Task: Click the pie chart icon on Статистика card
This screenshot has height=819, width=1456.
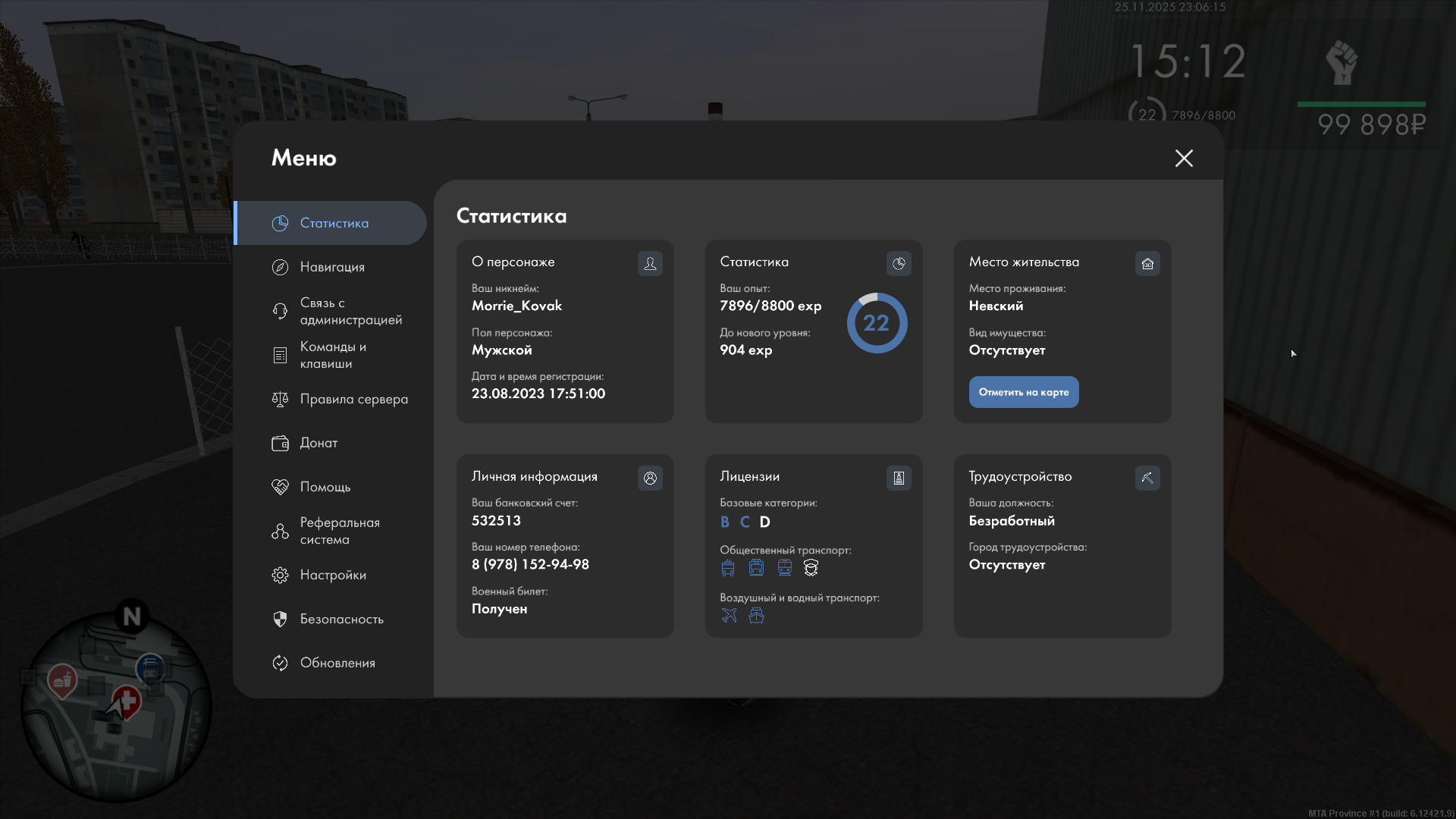Action: pyautogui.click(x=899, y=263)
